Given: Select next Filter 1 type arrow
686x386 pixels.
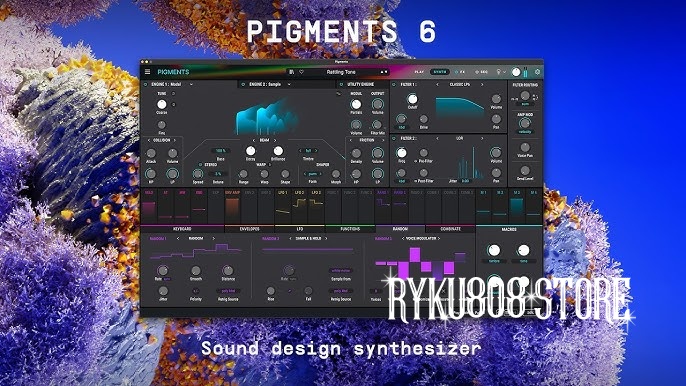Looking at the screenshot, I should coord(482,84).
